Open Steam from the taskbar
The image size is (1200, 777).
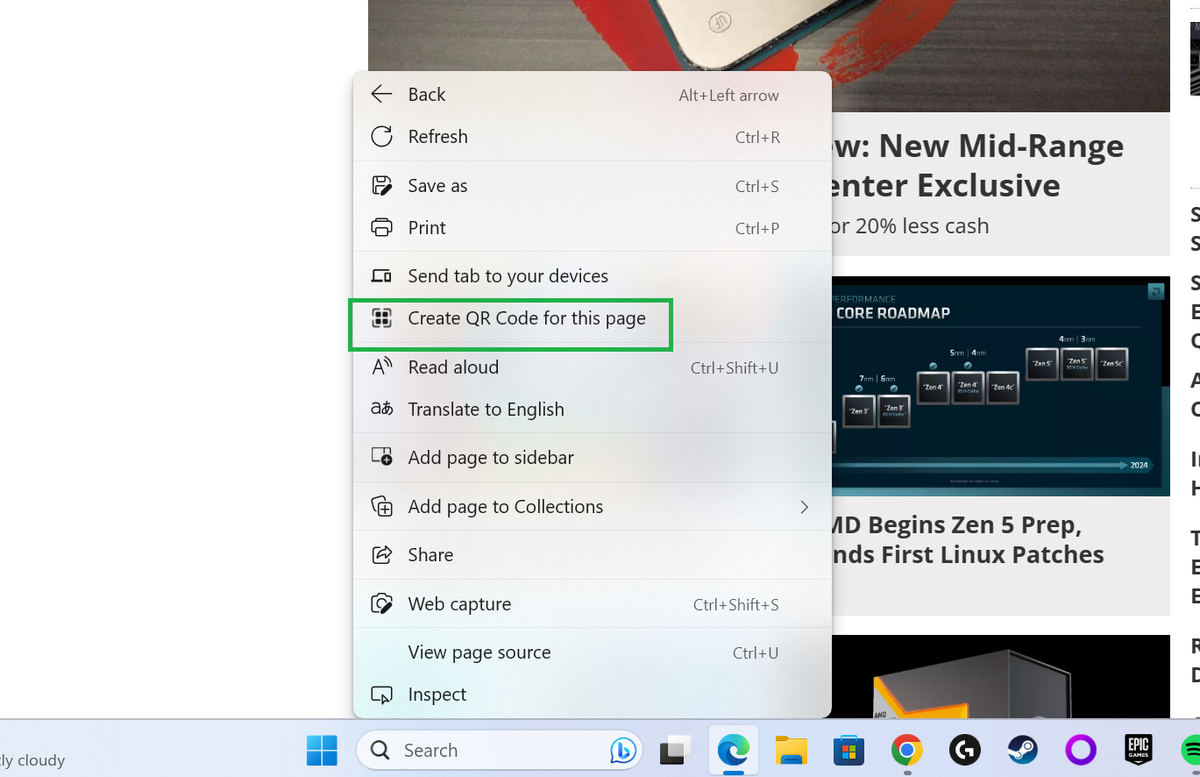click(x=1022, y=750)
